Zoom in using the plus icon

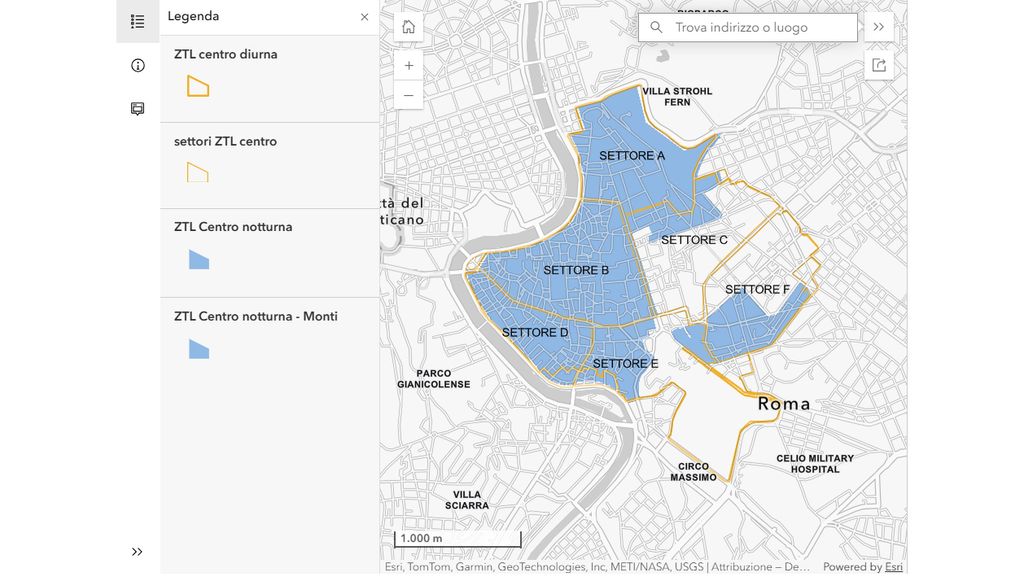408,64
